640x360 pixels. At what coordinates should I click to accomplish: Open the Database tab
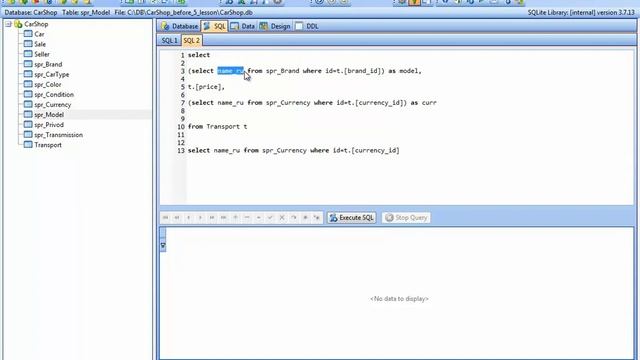(179, 26)
